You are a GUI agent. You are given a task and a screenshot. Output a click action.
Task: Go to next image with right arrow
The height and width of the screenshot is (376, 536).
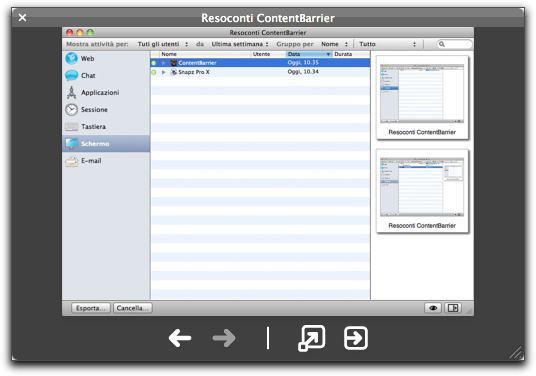tap(224, 338)
